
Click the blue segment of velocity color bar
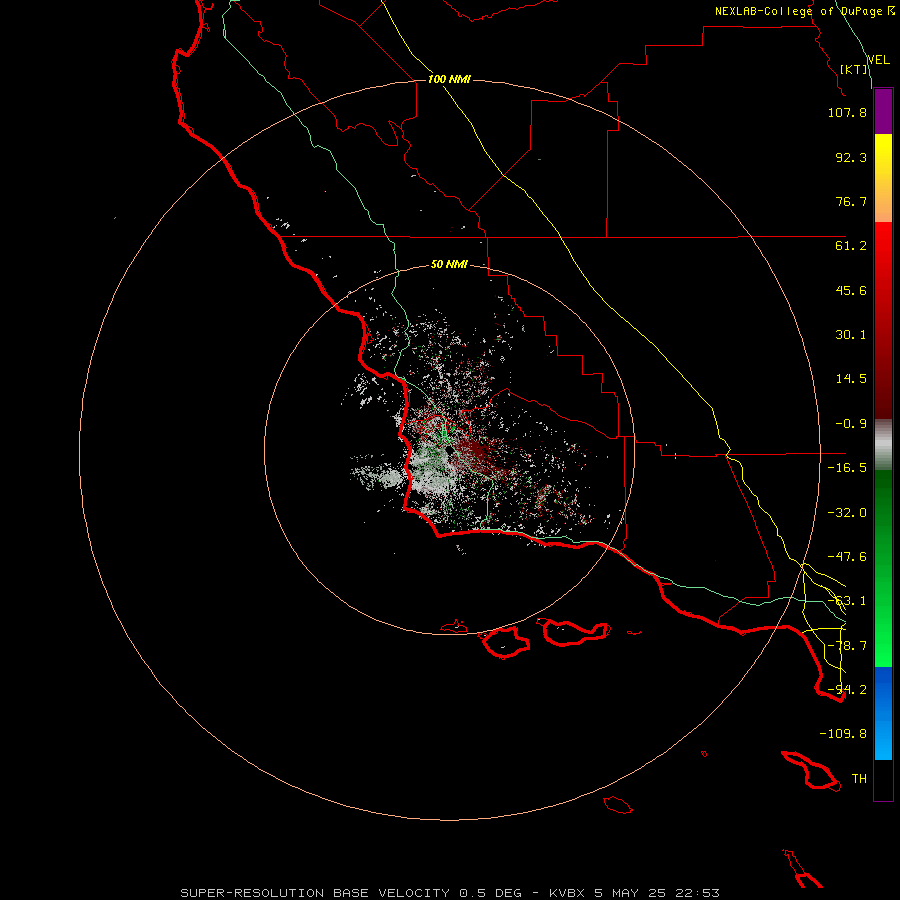click(883, 713)
